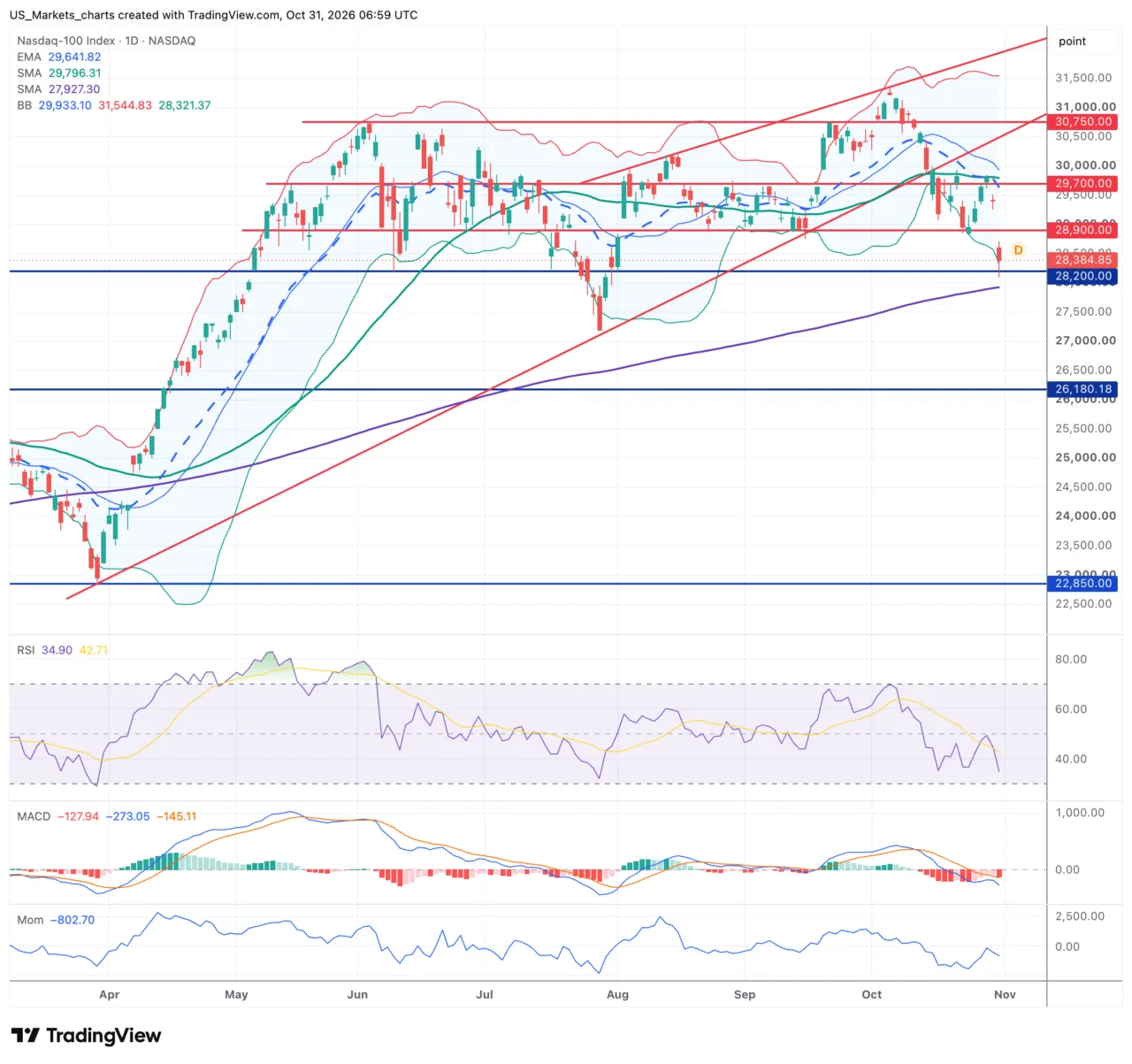Open the RSI indicator legend

tap(26, 650)
